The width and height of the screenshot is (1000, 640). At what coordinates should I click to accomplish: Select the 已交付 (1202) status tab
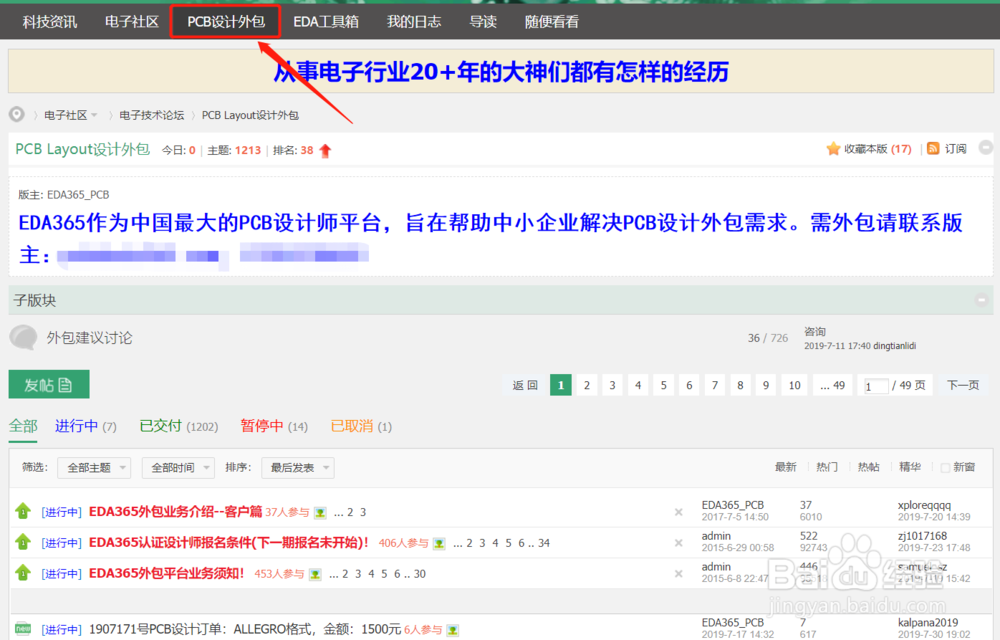(179, 426)
